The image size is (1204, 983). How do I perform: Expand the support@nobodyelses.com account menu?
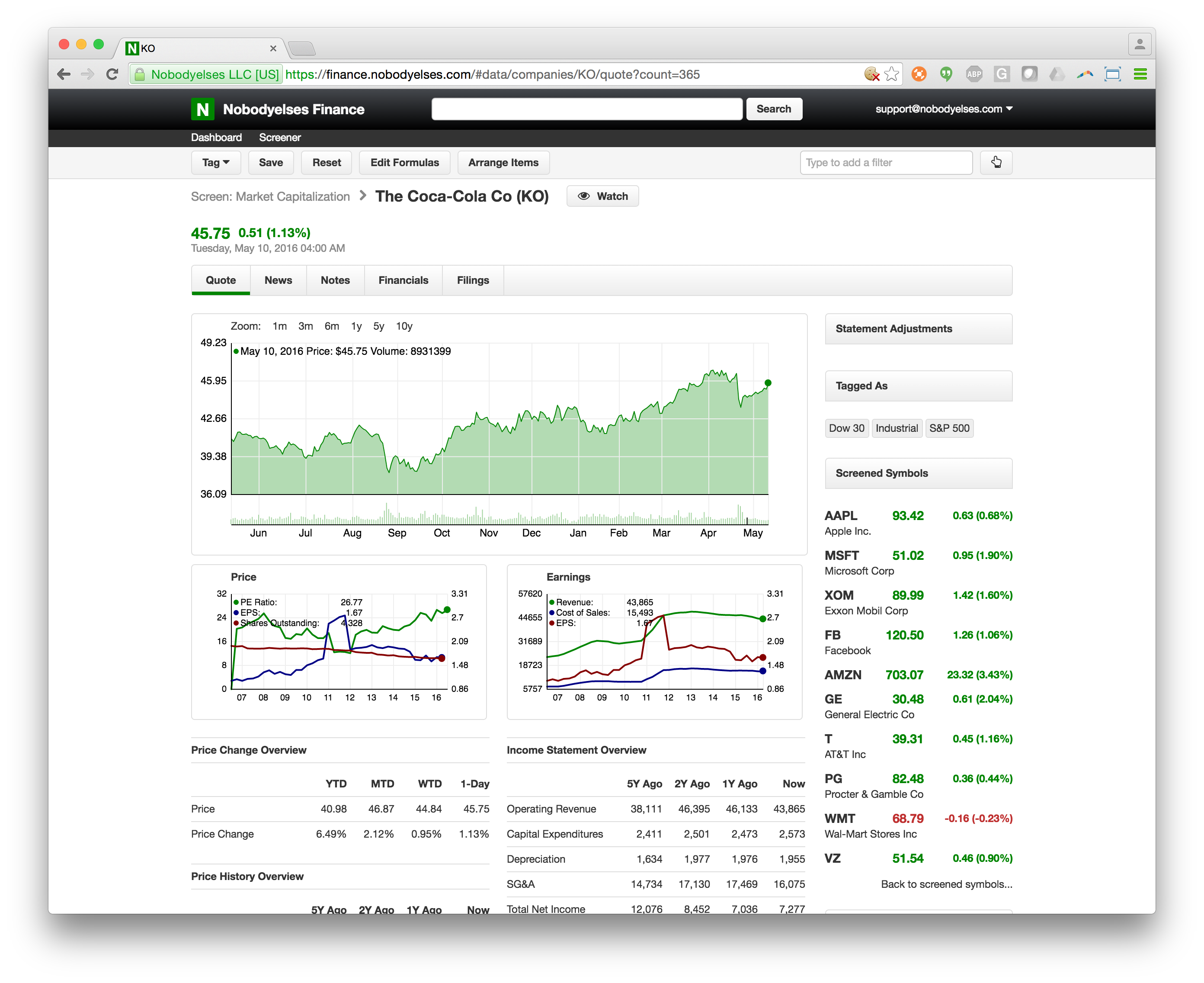coord(943,109)
